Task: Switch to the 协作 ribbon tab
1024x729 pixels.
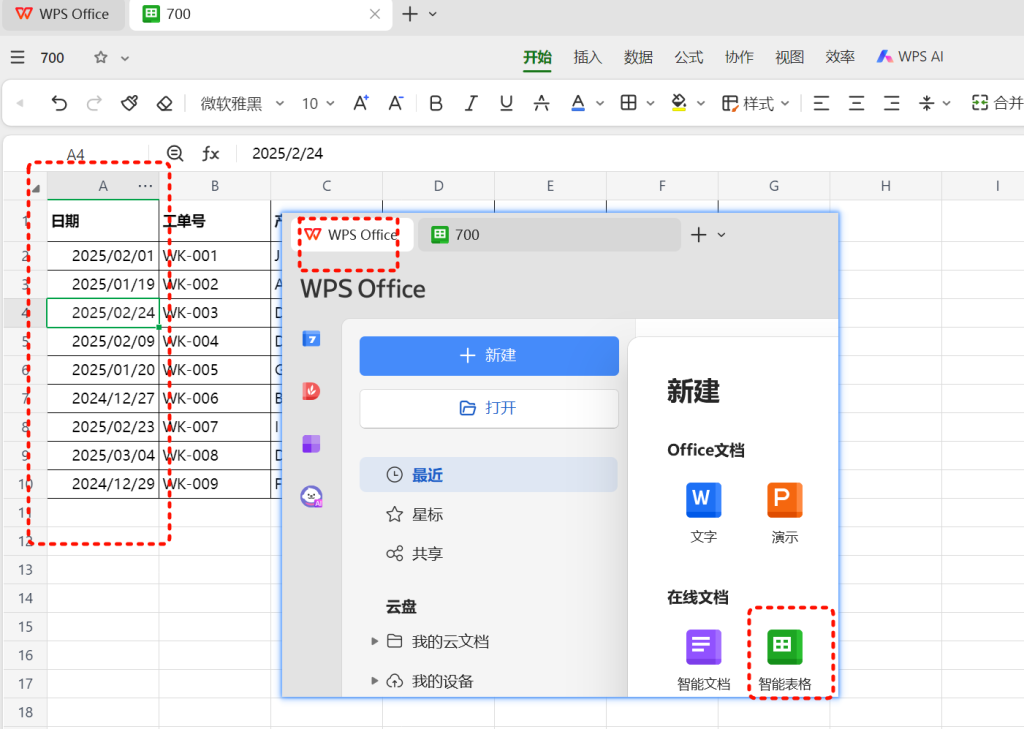Action: pyautogui.click(x=739, y=57)
